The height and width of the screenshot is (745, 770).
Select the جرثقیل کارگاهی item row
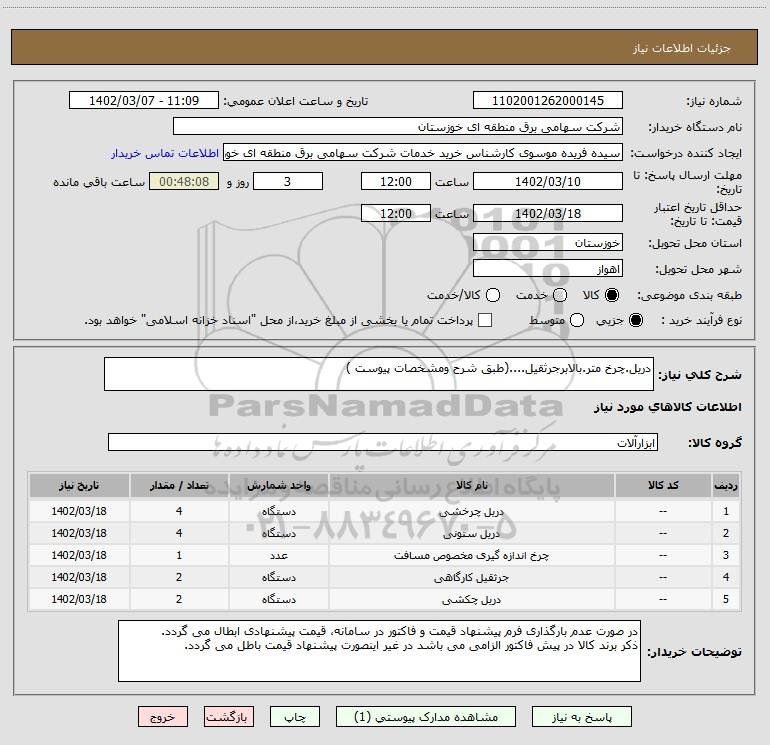coord(385,578)
